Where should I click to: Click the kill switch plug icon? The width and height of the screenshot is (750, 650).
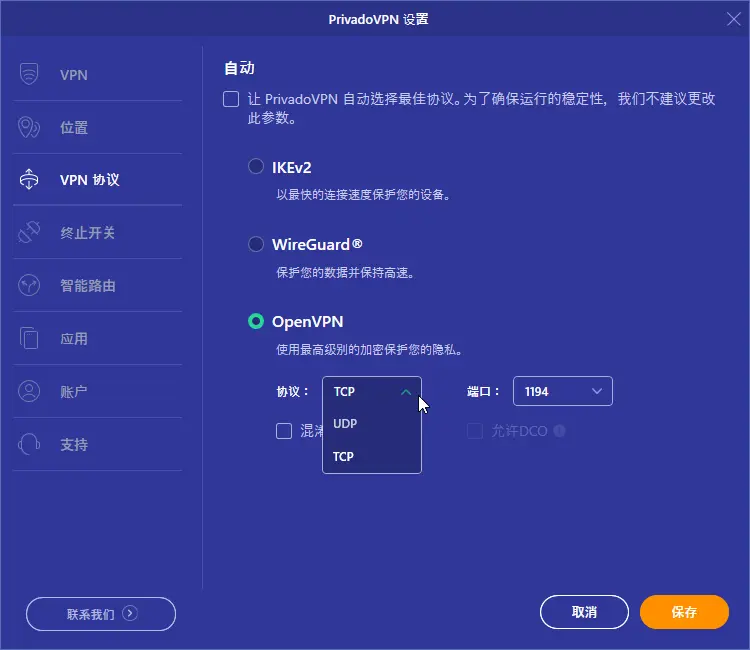(29, 232)
